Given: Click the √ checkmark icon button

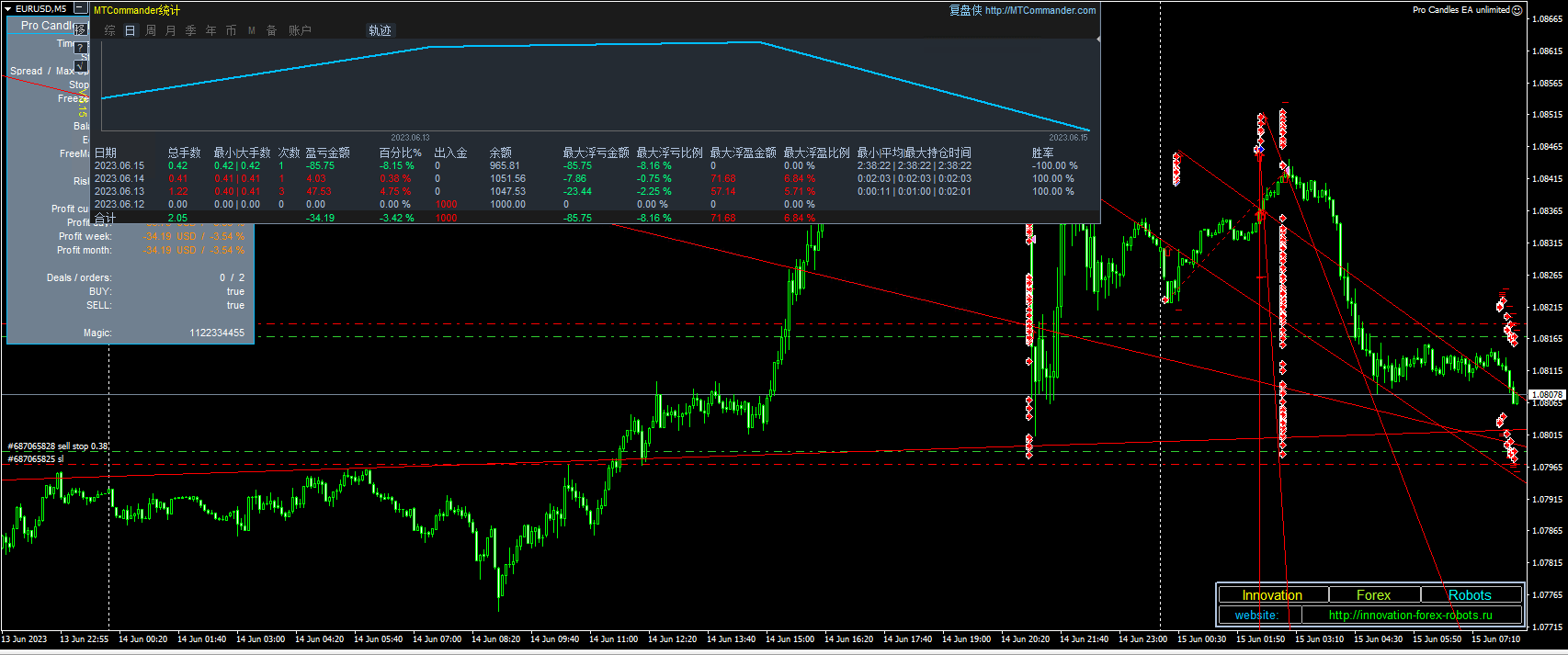Looking at the screenshot, I should pyautogui.click(x=81, y=66).
